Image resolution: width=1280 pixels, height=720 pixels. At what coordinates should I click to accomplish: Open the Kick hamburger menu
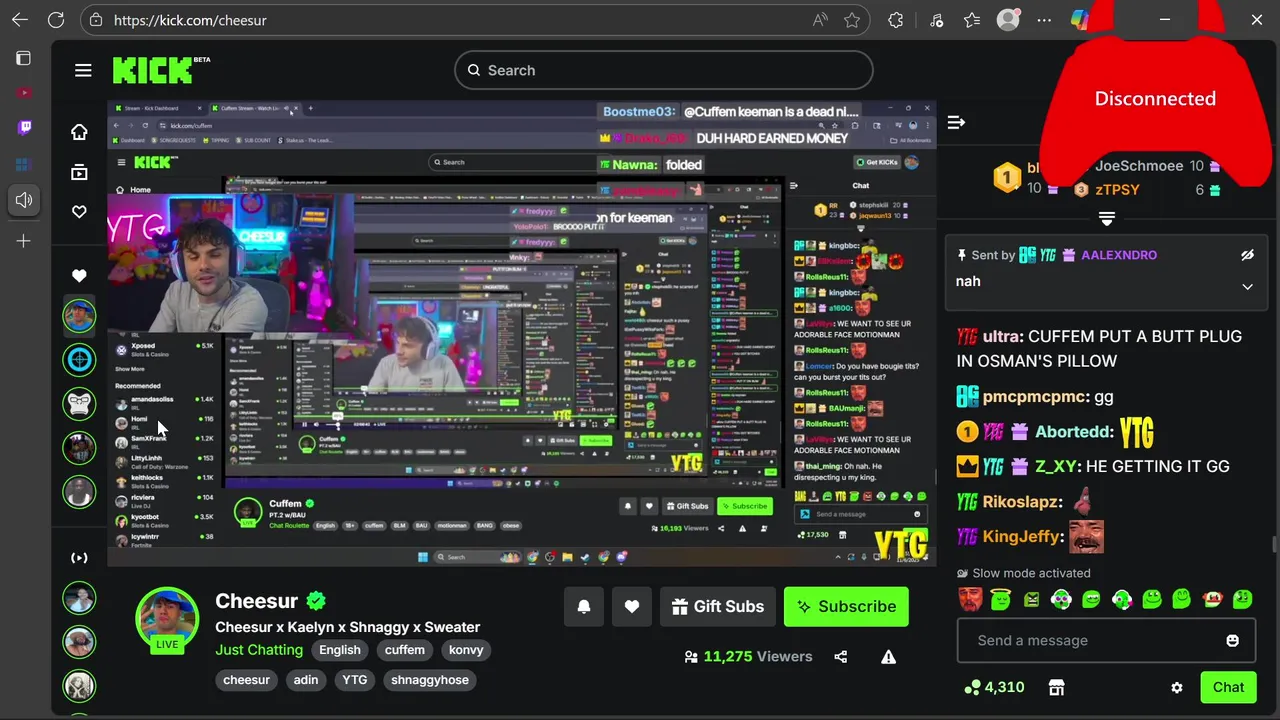(x=83, y=70)
